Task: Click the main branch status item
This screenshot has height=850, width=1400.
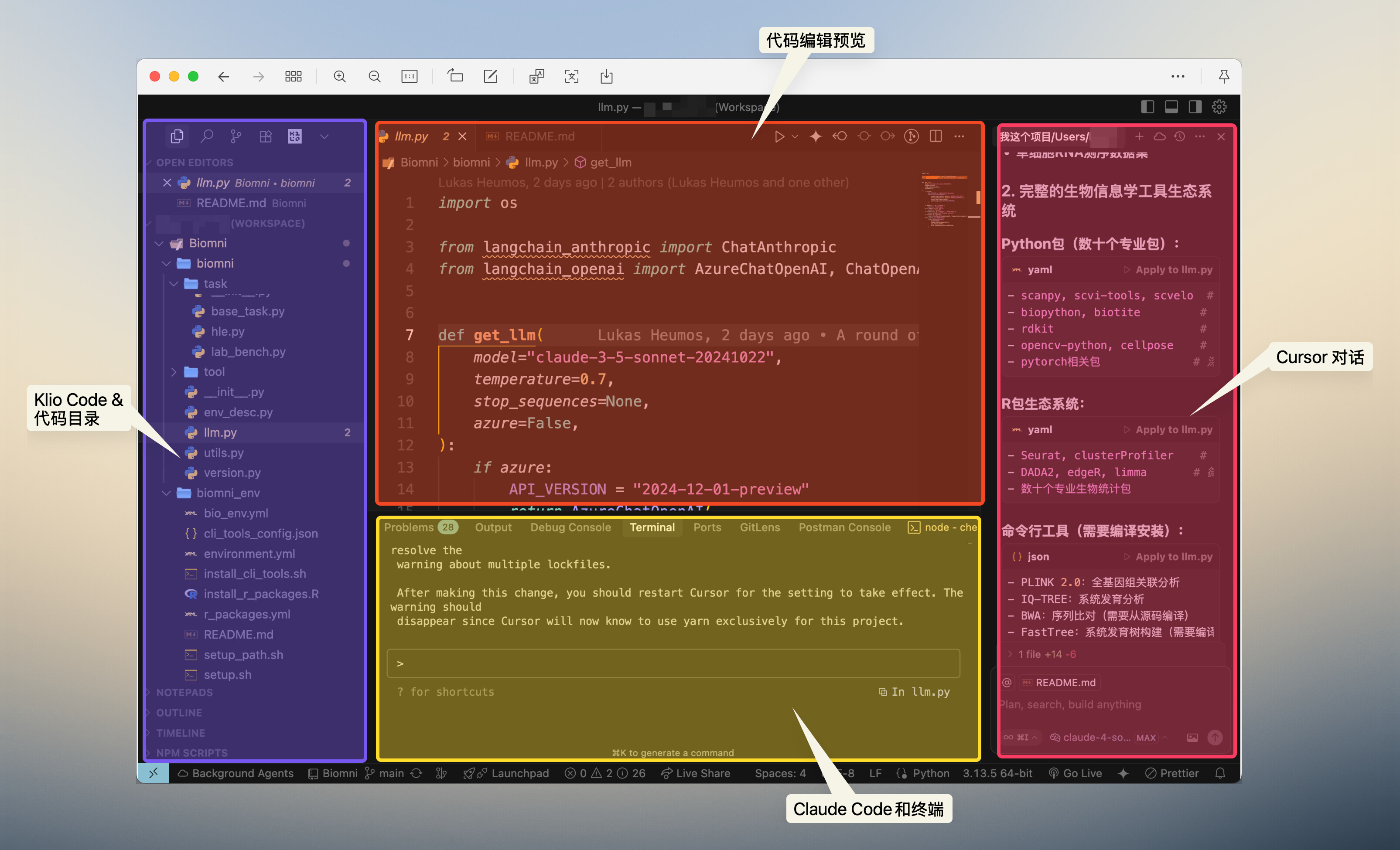Action: (385, 773)
